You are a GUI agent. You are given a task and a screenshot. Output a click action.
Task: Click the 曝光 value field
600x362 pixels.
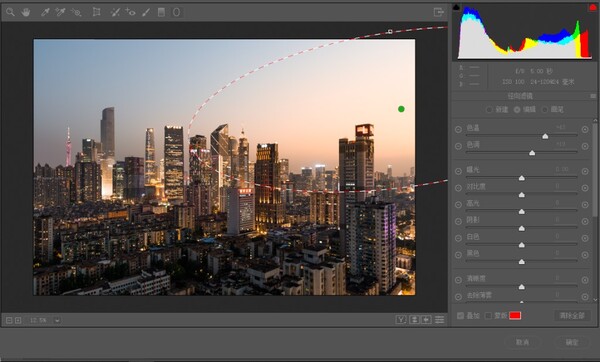point(562,169)
